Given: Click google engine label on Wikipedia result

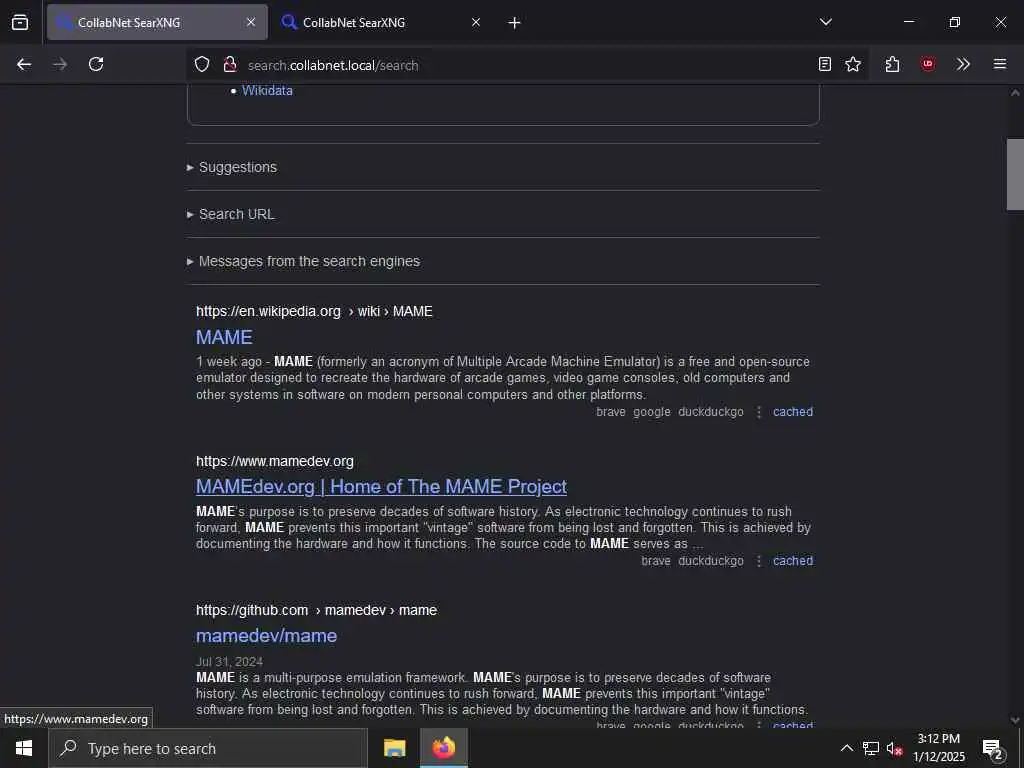Looking at the screenshot, I should (x=652, y=412).
